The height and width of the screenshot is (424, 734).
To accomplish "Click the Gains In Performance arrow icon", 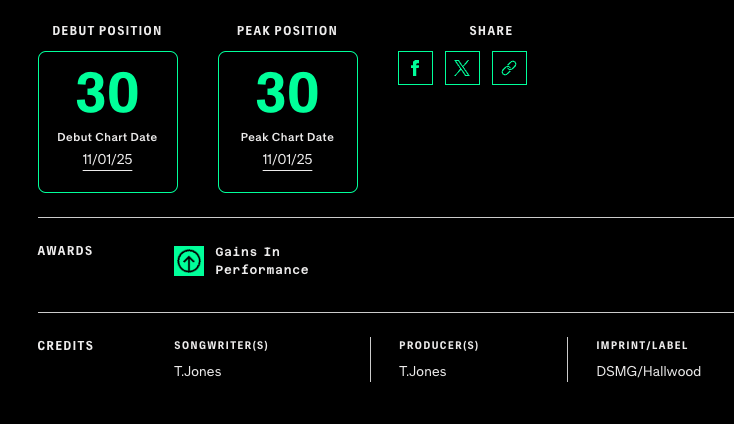I will 189,261.
